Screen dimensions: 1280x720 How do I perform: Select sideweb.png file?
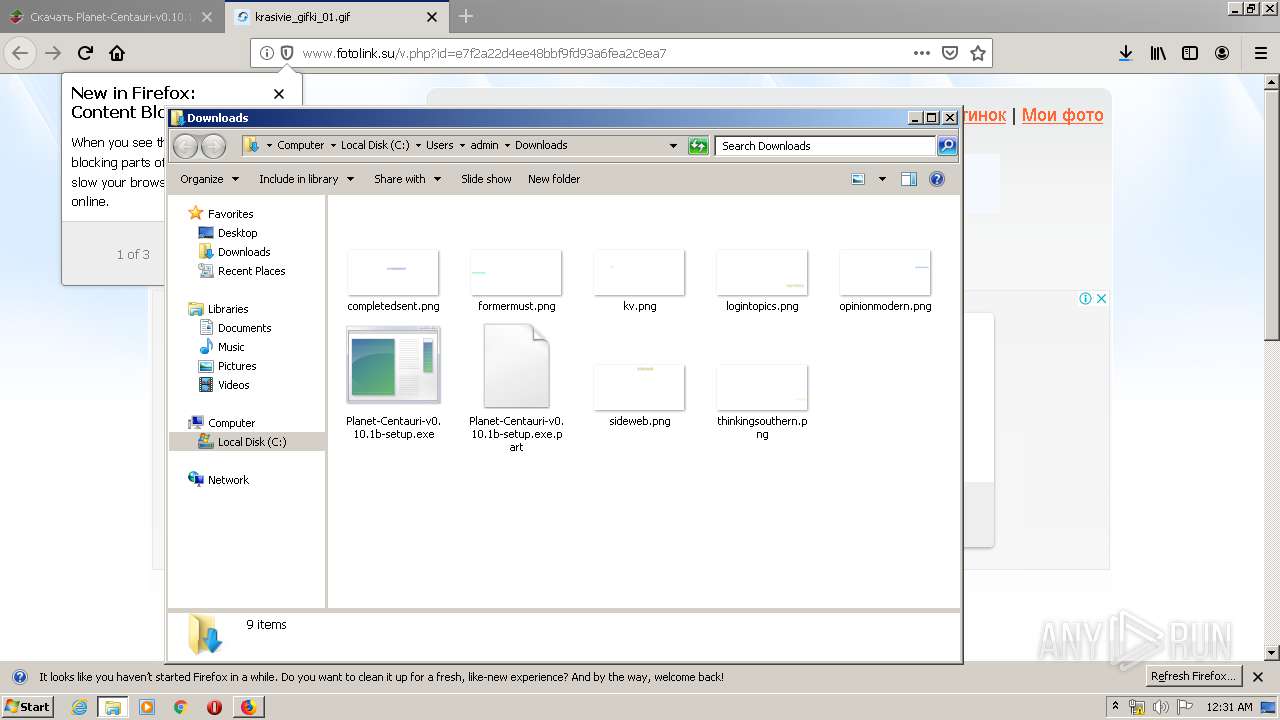639,395
